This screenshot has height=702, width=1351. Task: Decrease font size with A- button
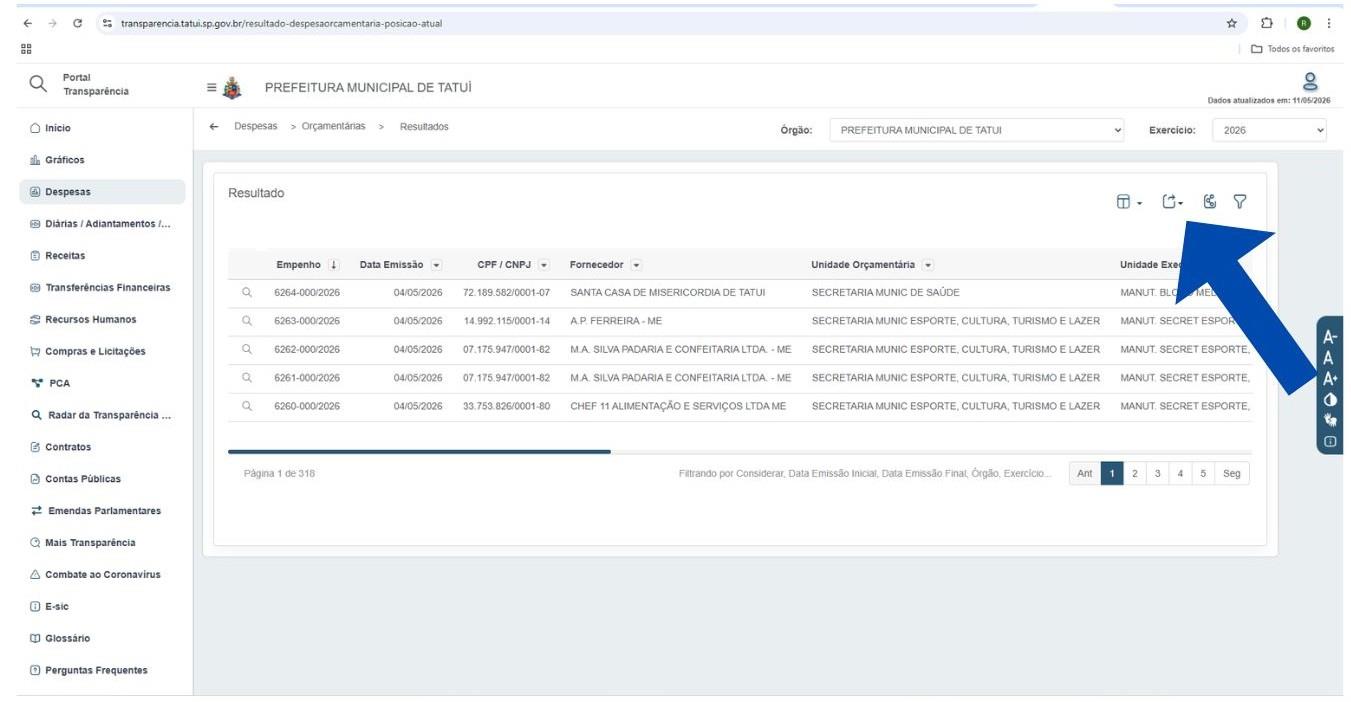[x=1330, y=337]
